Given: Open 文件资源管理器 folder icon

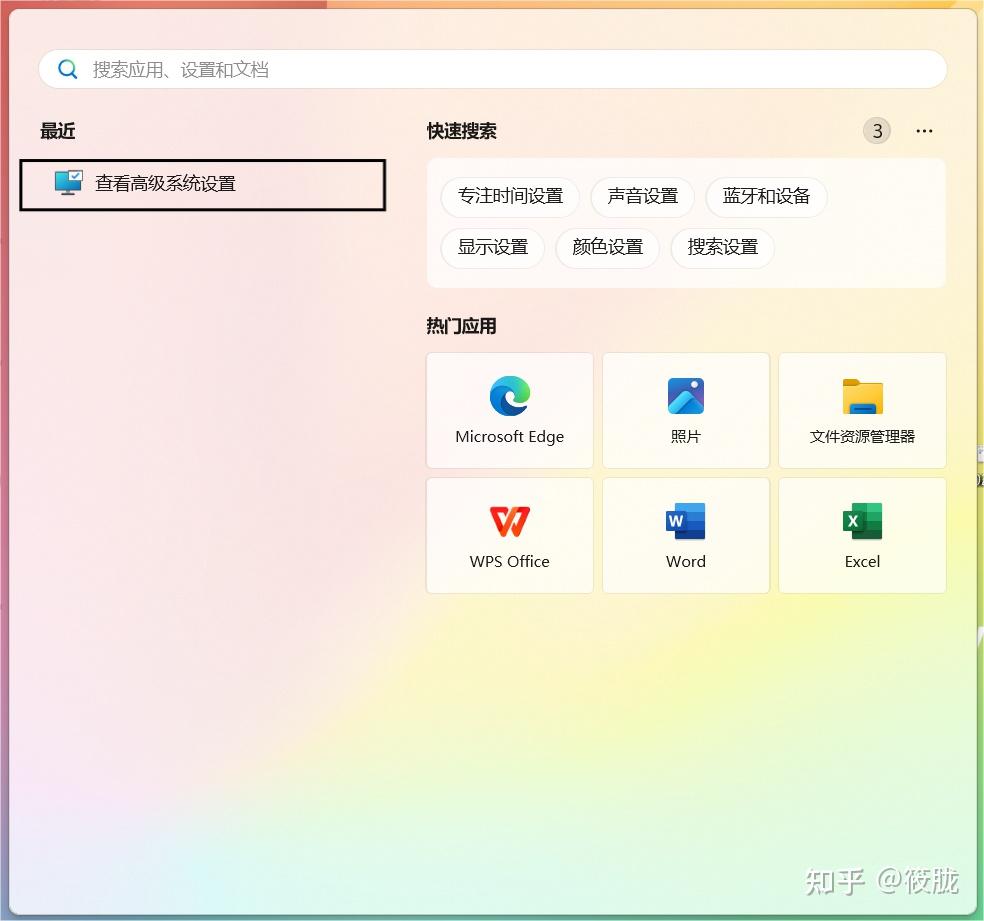Looking at the screenshot, I should point(862,396).
